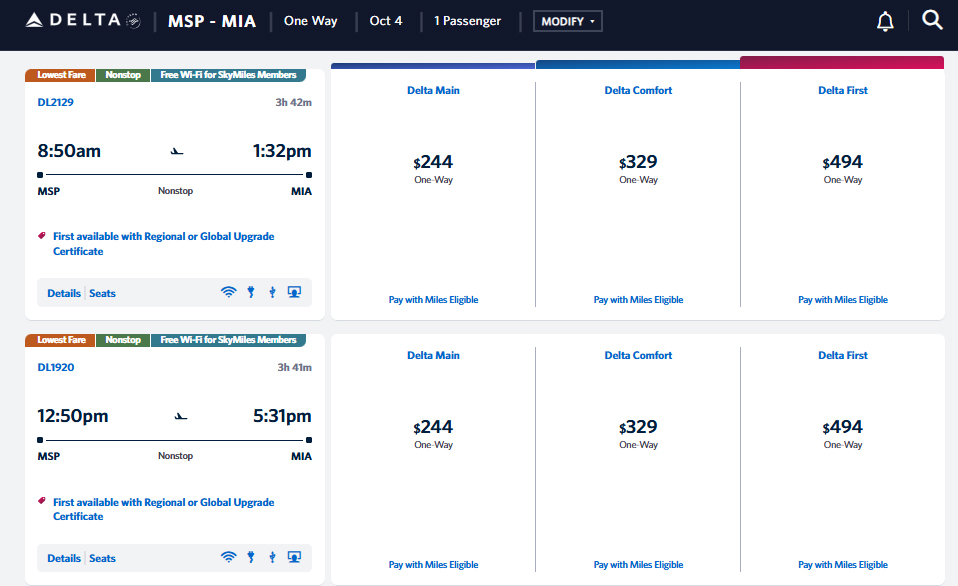Click Pay with Miles under DL2129 First

pyautogui.click(x=843, y=299)
